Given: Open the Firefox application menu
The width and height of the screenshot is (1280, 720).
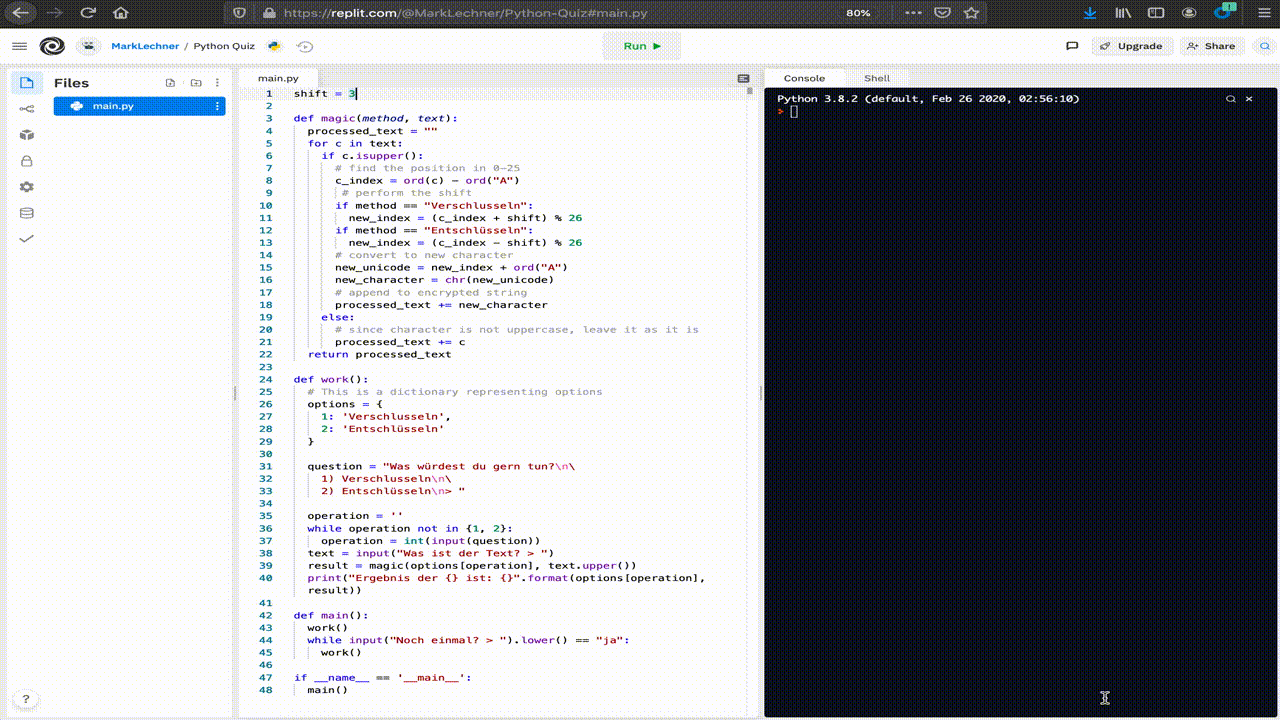Looking at the screenshot, I should [x=1262, y=13].
